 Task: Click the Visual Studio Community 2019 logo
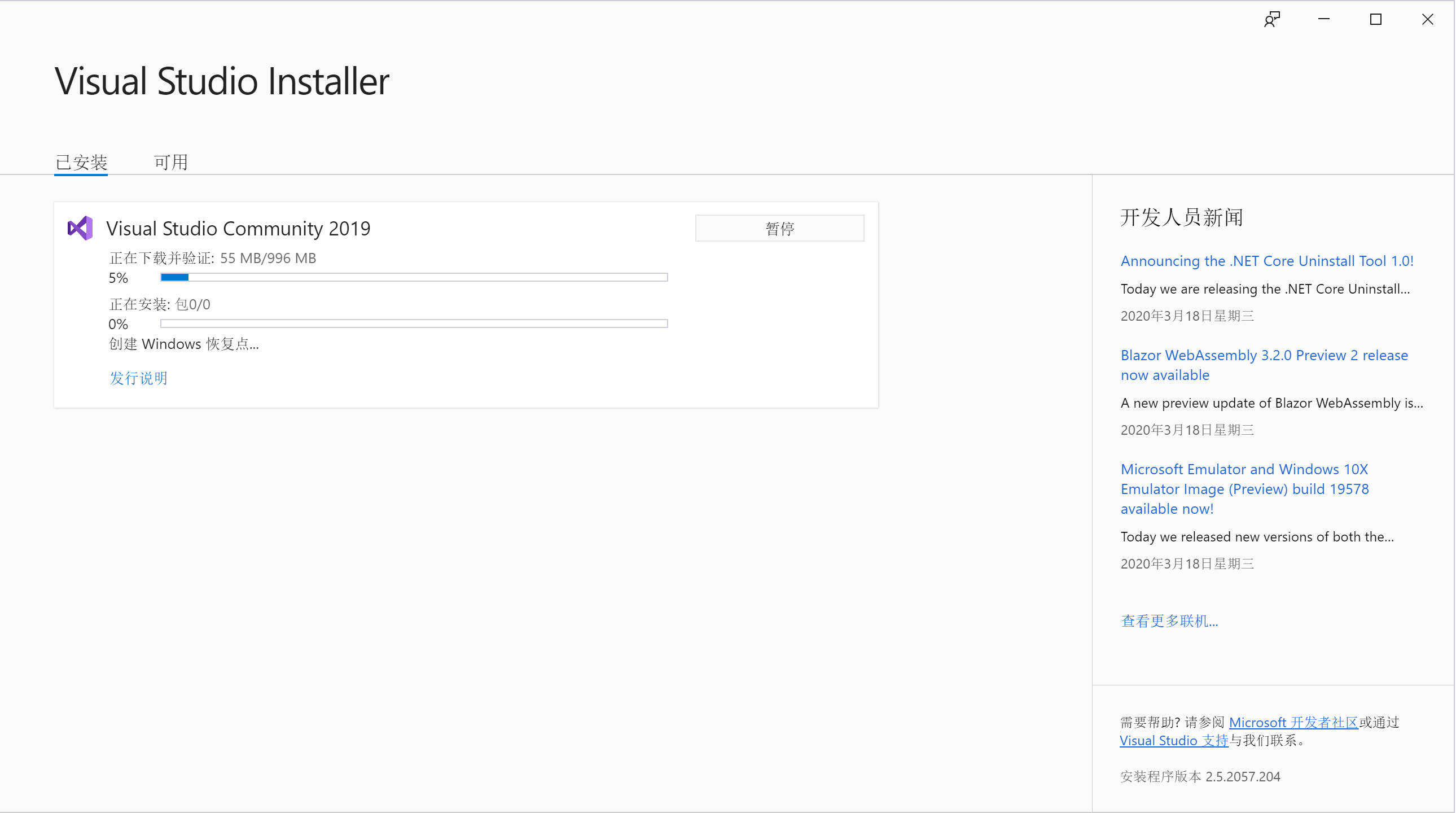click(x=80, y=228)
